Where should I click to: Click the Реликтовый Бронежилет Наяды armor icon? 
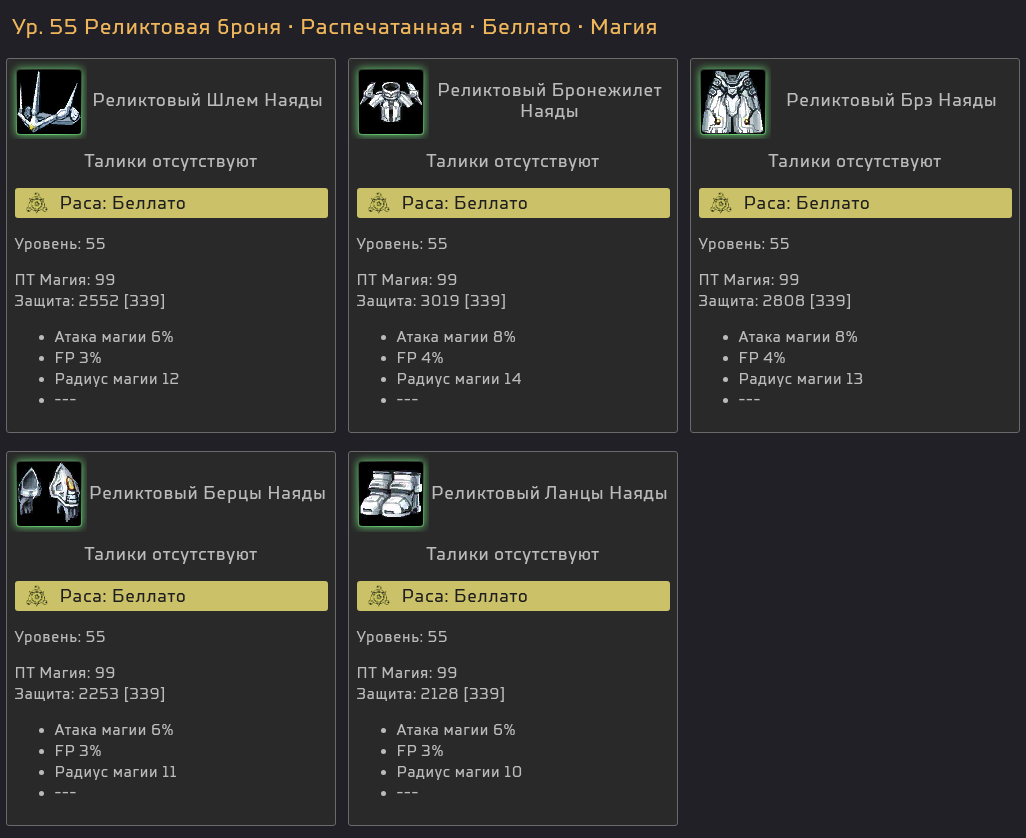coord(391,102)
